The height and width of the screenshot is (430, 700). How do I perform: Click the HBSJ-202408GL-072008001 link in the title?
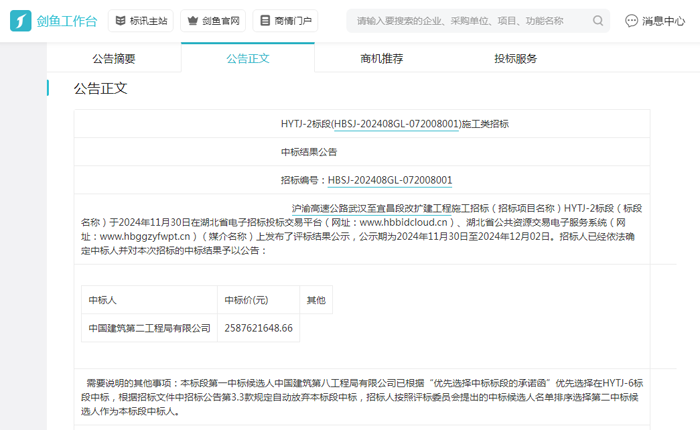(x=396, y=124)
